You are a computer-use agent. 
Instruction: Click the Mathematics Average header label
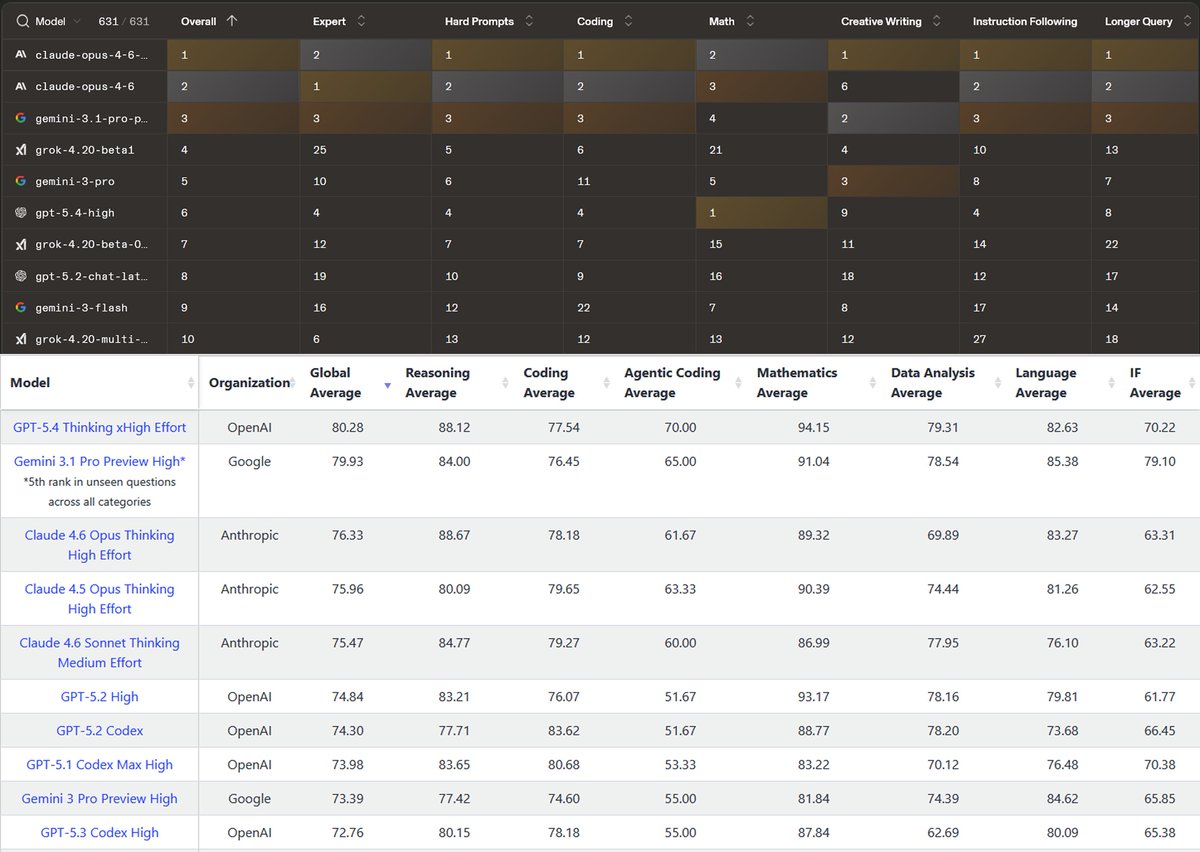pos(797,383)
